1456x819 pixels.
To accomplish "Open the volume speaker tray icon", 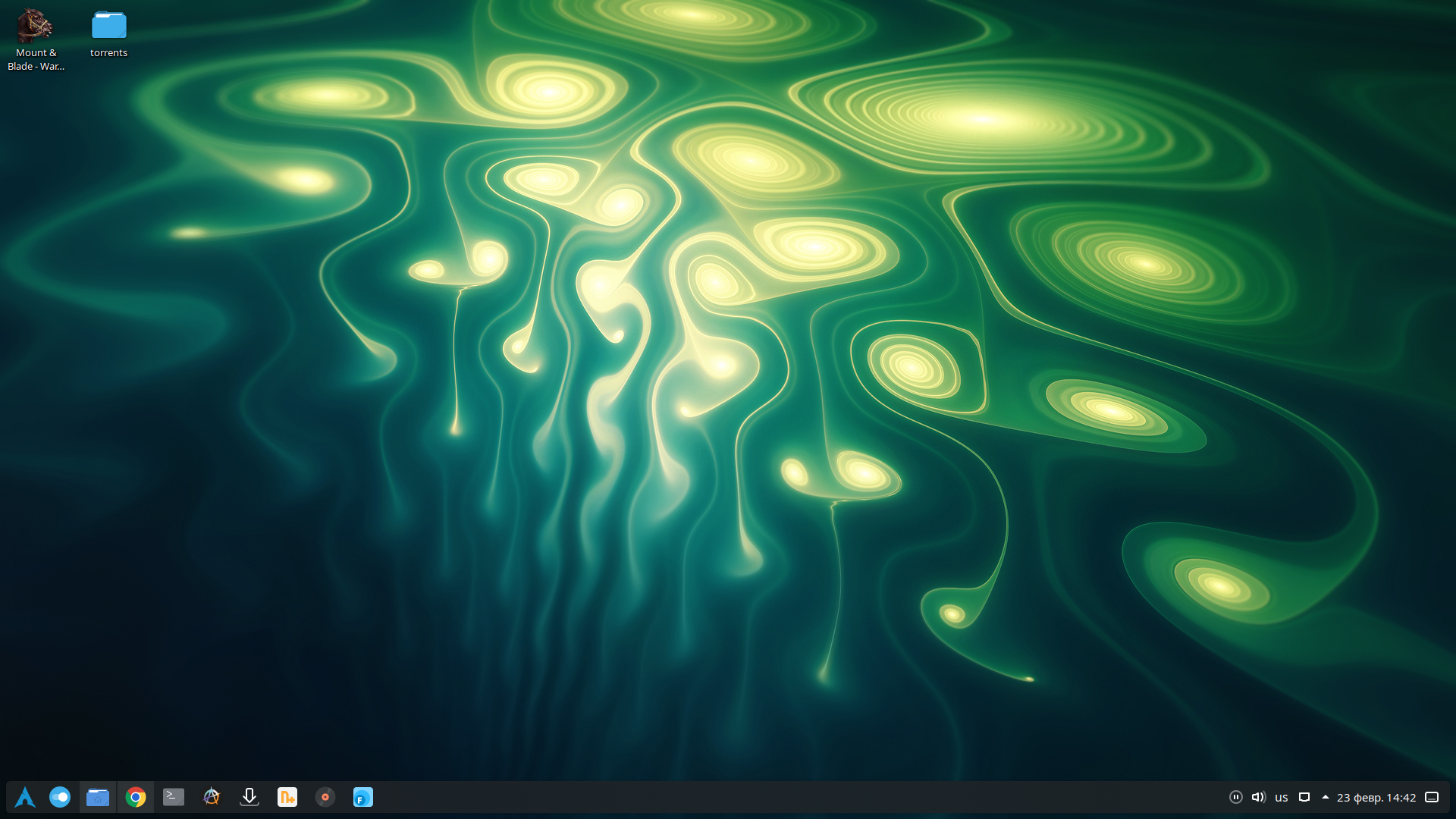I will tap(1258, 797).
